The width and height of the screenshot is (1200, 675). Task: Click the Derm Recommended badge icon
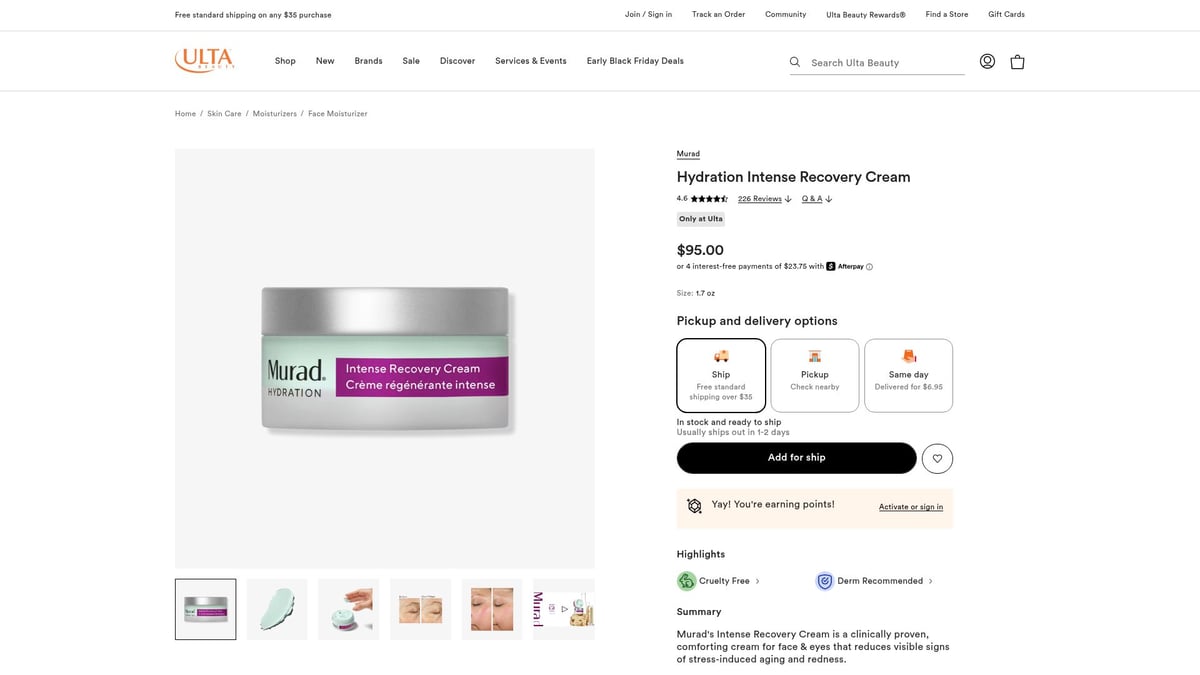click(825, 581)
